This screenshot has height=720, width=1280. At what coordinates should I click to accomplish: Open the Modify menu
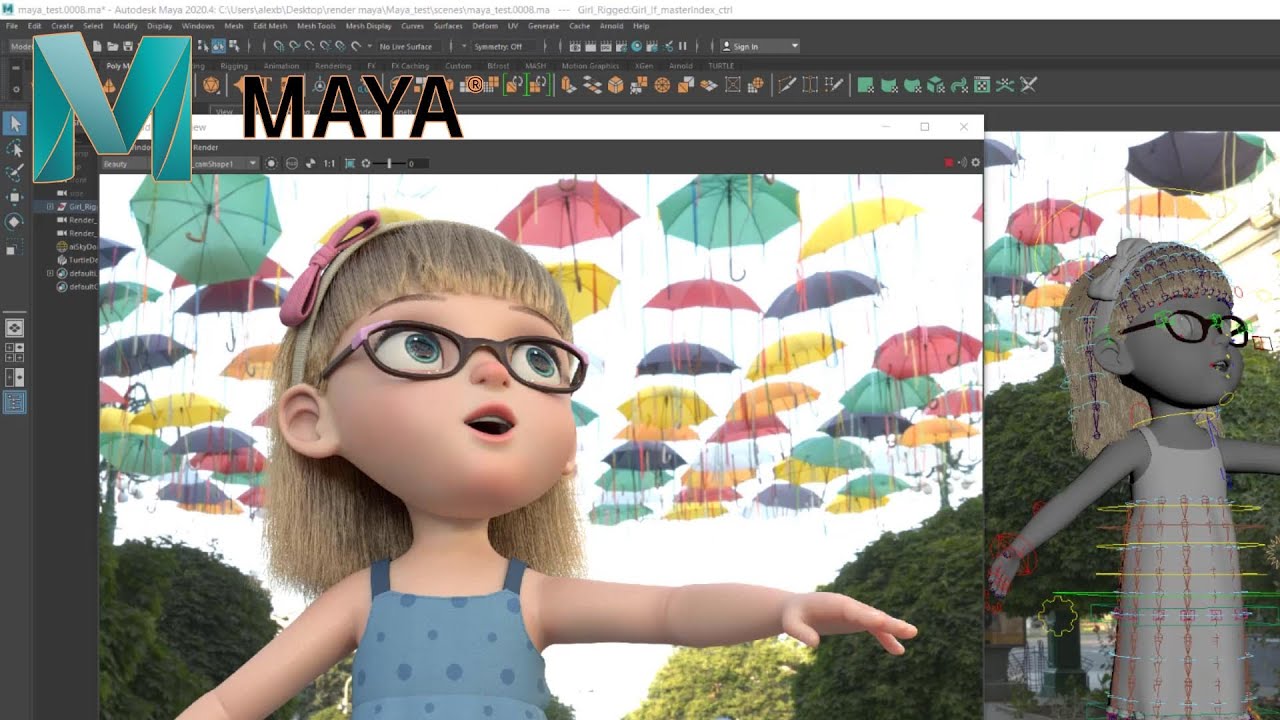pyautogui.click(x=125, y=25)
